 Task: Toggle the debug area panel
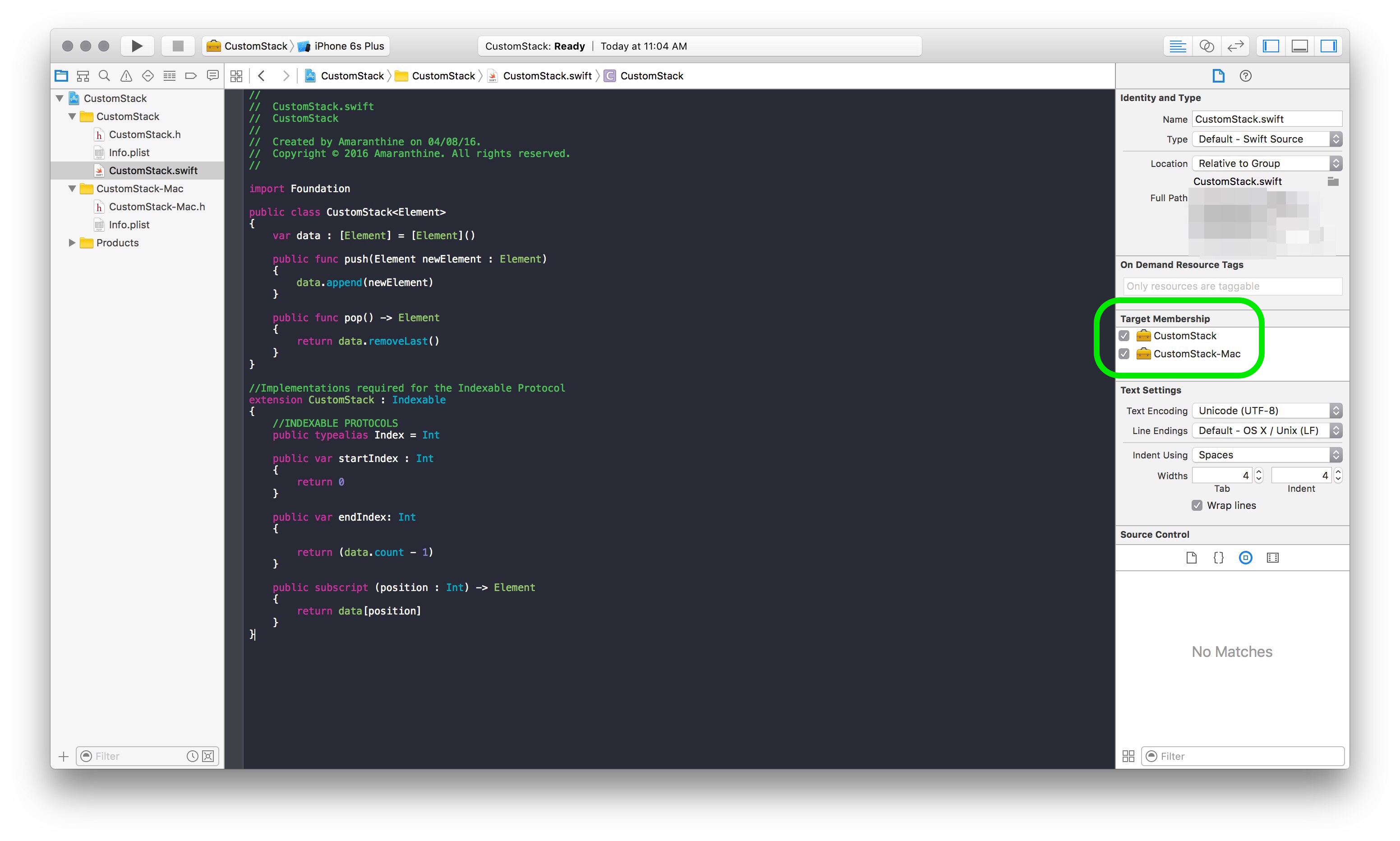pyautogui.click(x=1300, y=46)
